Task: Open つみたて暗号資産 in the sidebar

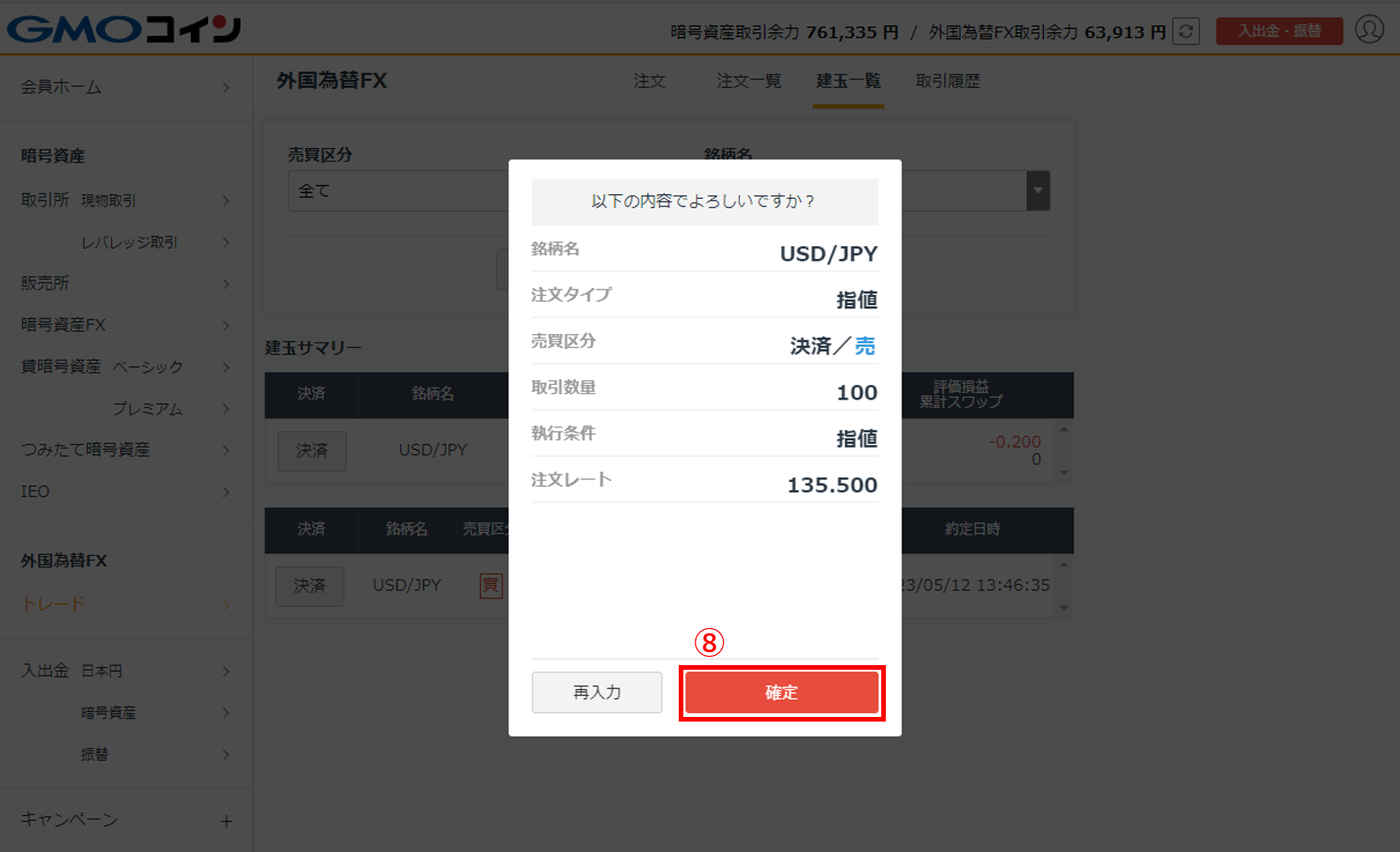Action: pos(126,450)
